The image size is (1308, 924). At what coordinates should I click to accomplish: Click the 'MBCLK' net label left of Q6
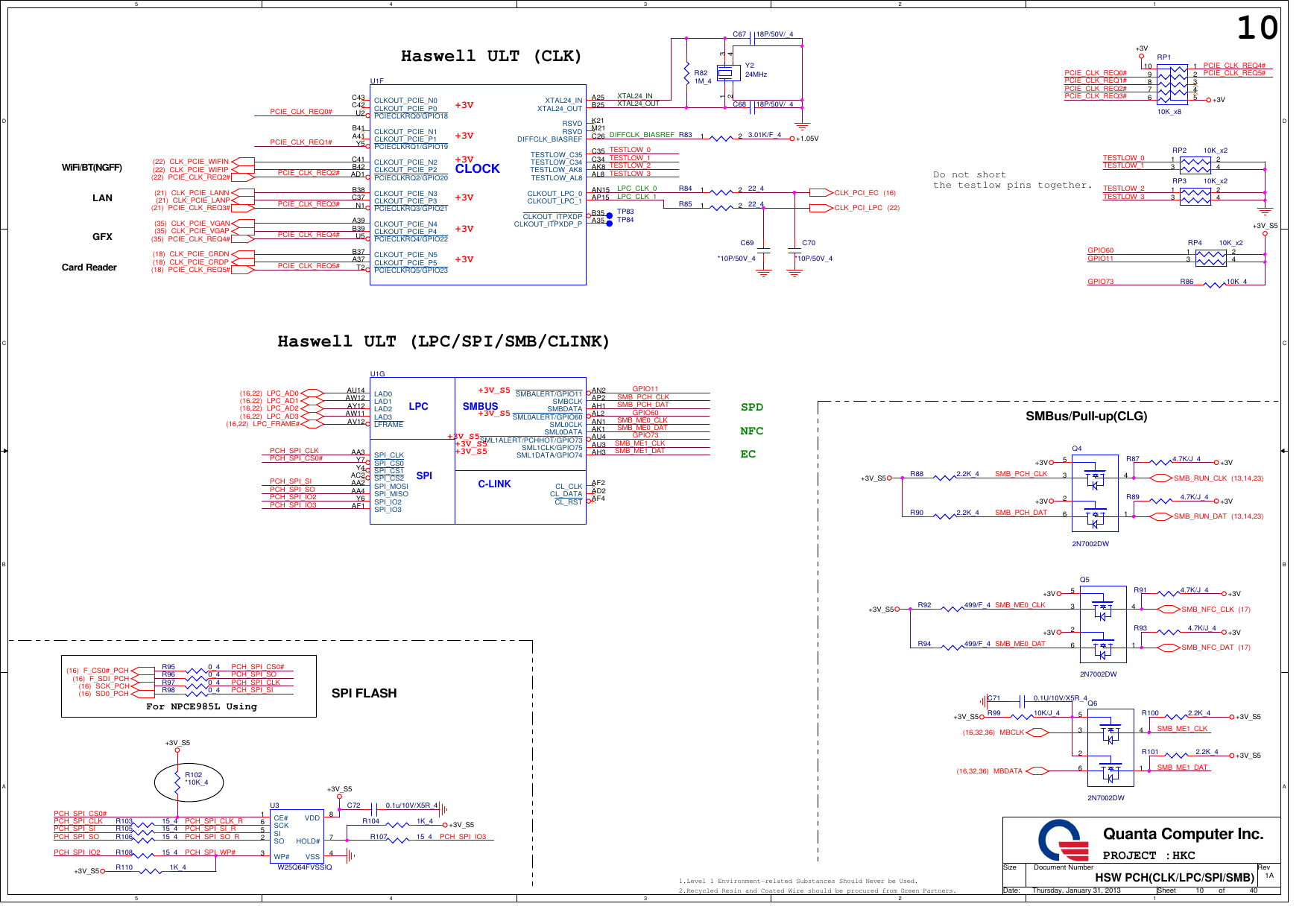tap(1011, 732)
